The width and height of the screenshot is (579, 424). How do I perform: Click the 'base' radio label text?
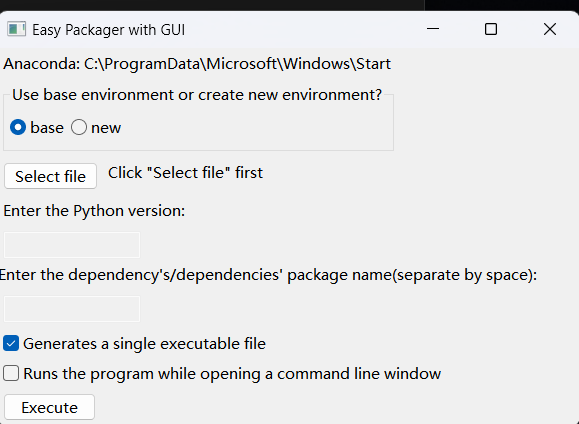point(47,128)
